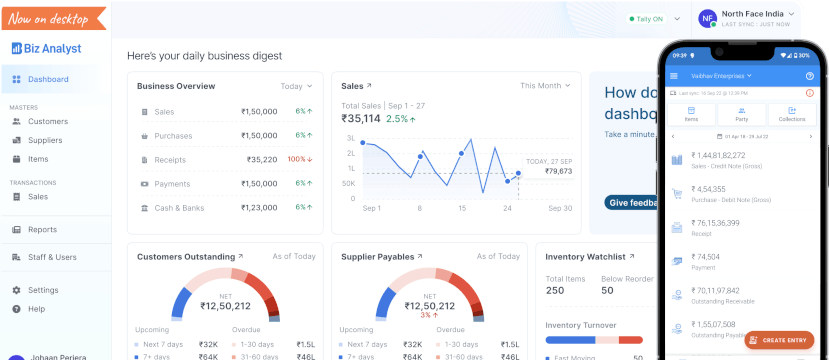Open Inventory Watchlist arrow link icon

tap(631, 256)
